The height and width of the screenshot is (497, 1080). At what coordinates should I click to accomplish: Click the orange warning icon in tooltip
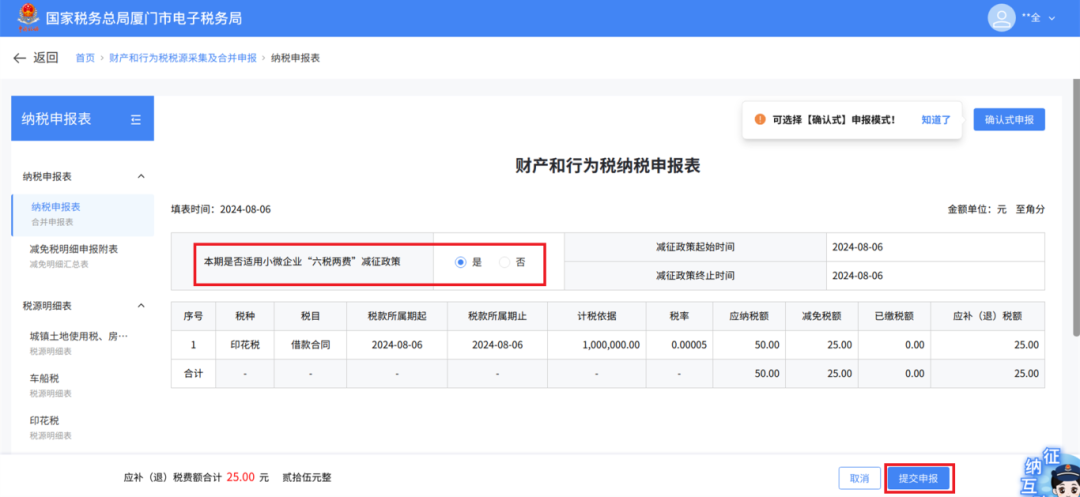[760, 119]
